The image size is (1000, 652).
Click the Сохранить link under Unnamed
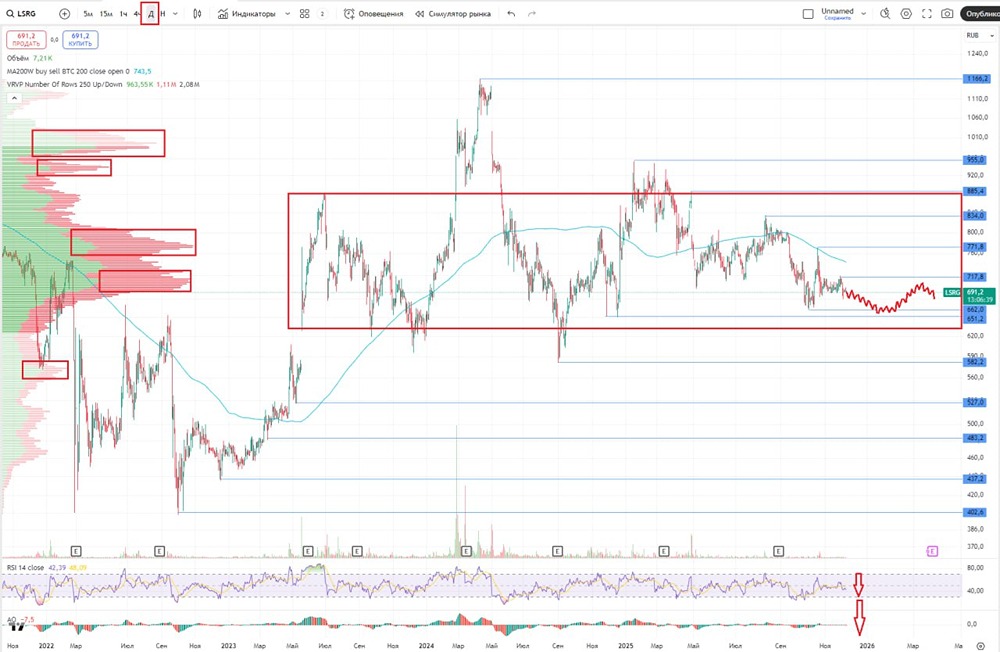837,18
